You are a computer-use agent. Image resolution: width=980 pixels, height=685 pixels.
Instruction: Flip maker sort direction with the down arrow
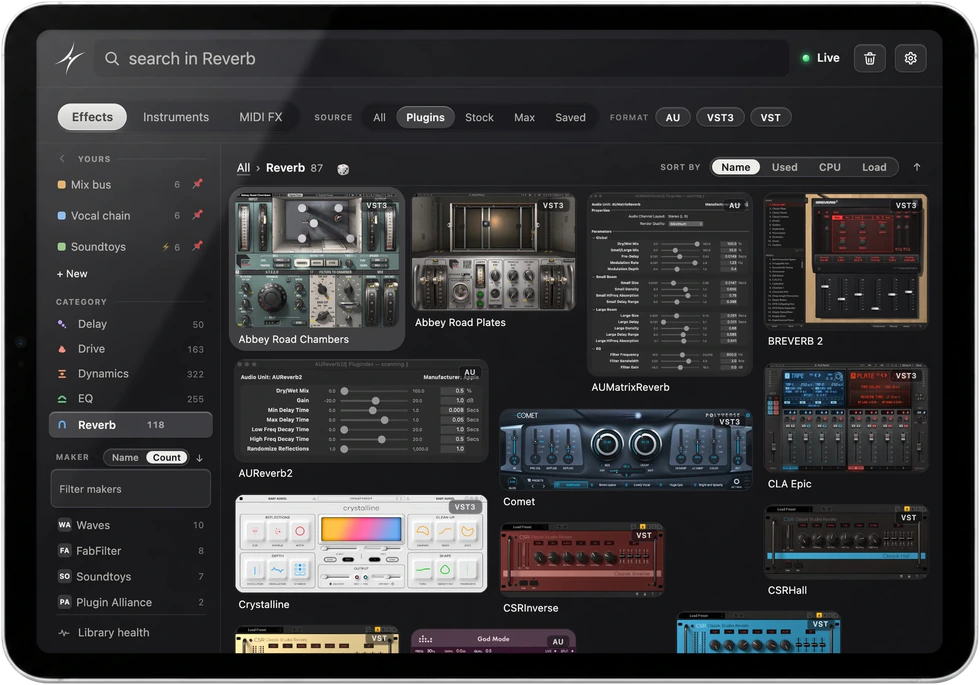click(x=199, y=458)
